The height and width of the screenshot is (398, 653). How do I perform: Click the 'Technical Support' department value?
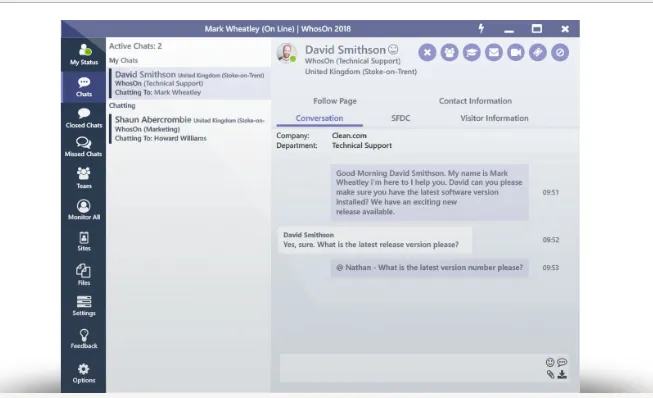(x=361, y=146)
